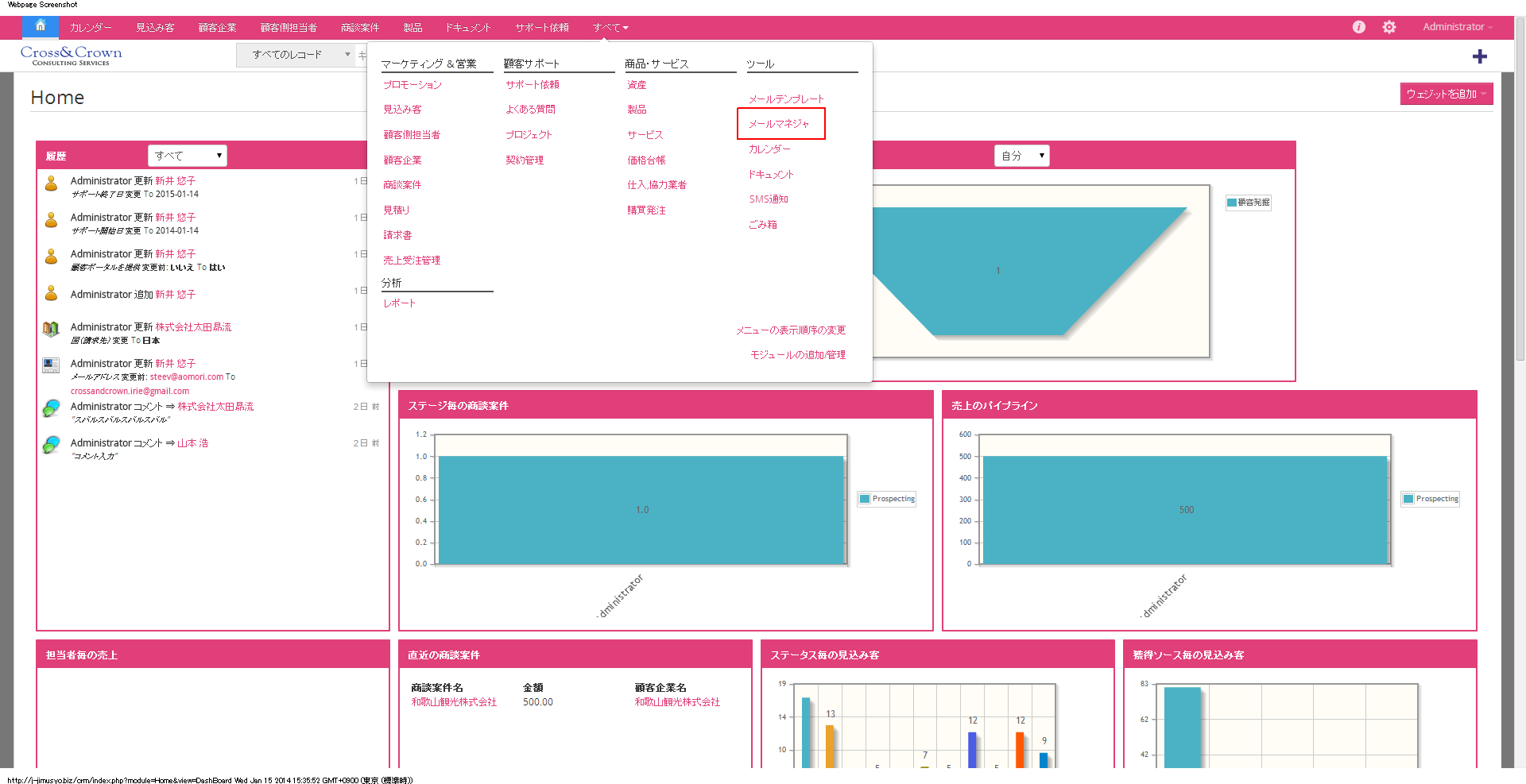Open the 自分 owner dropdown
Image resolution: width=1526 pixels, height=784 pixels.
click(x=1021, y=156)
